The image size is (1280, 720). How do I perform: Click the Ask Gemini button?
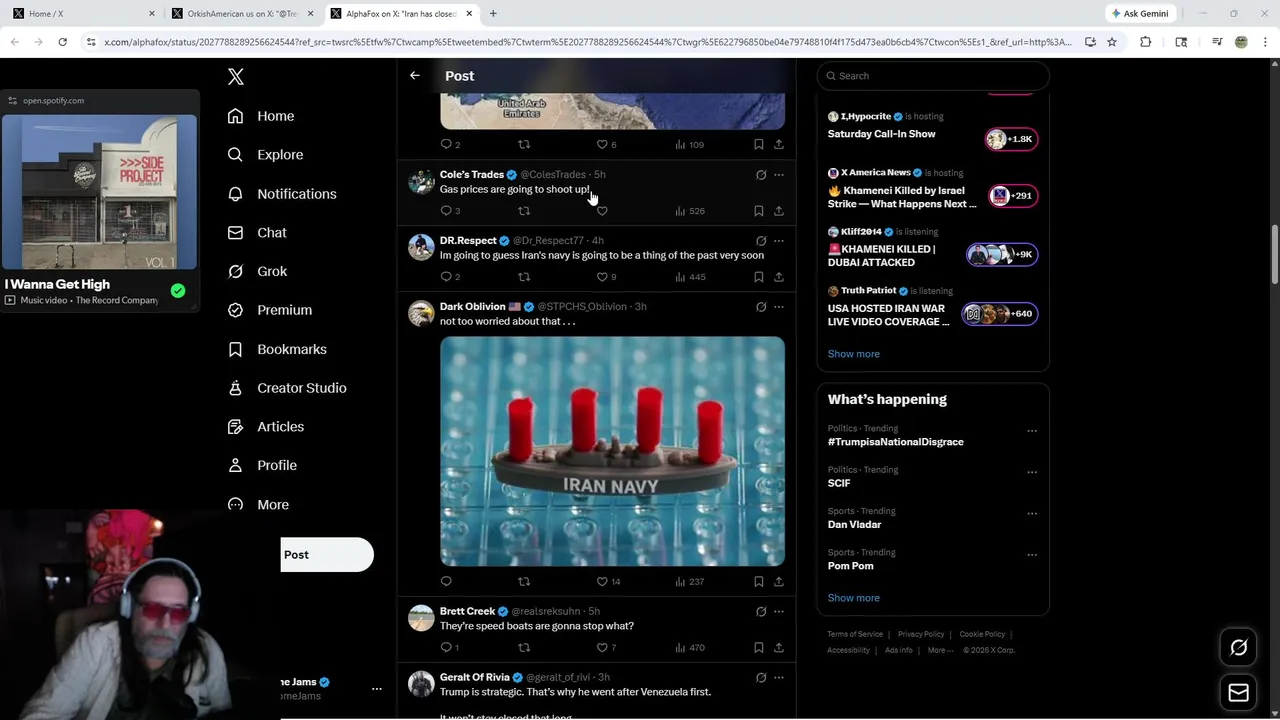click(x=1140, y=14)
